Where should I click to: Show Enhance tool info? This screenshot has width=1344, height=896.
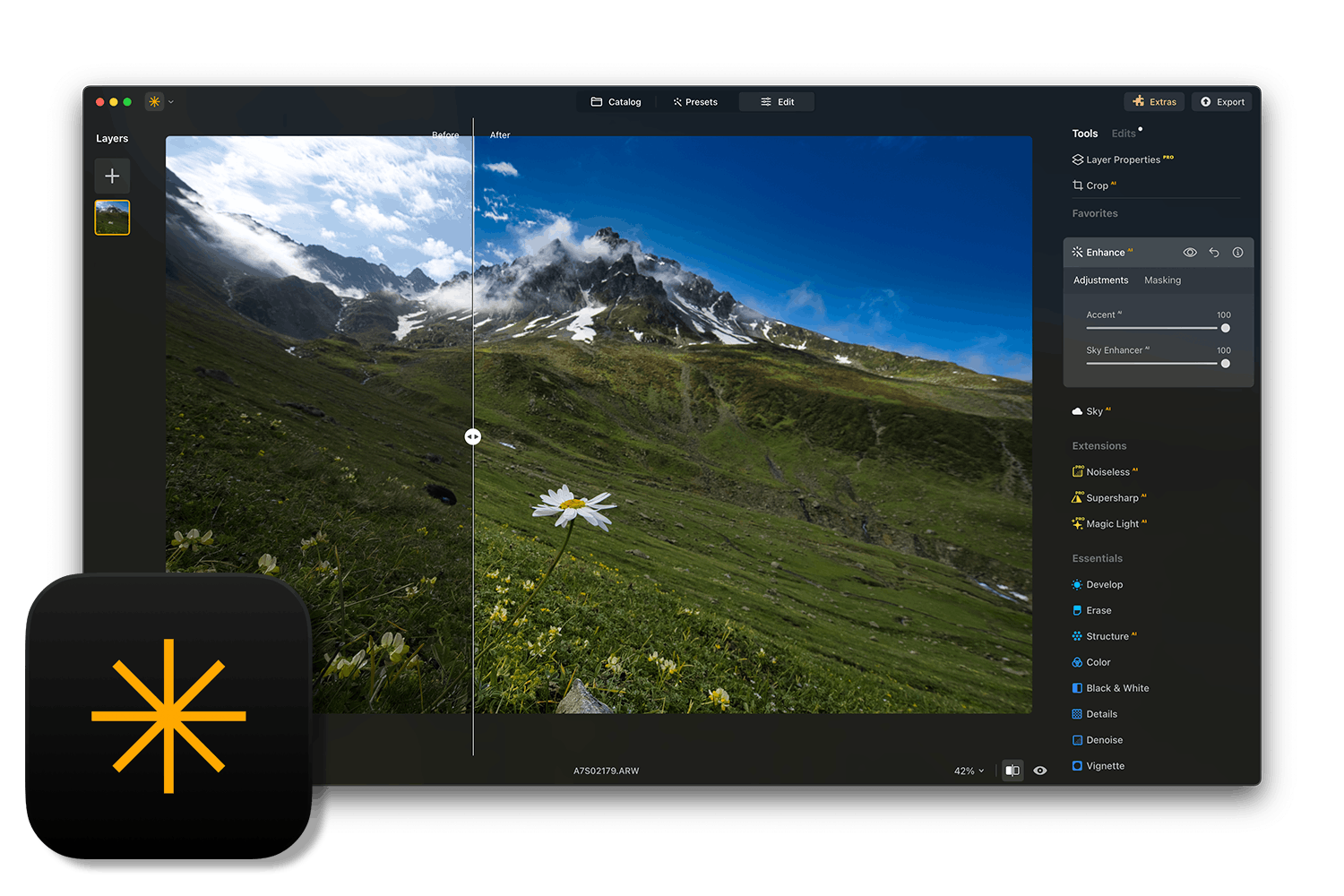point(1237,253)
